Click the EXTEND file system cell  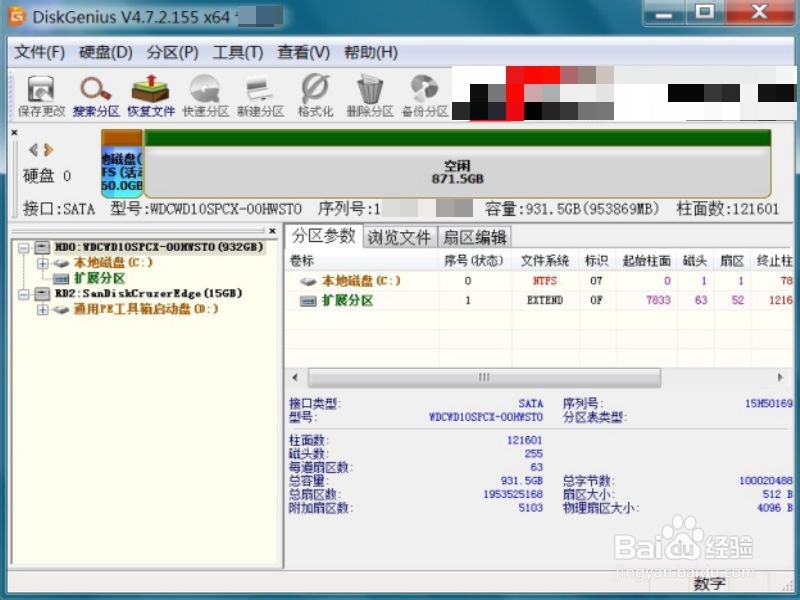(545, 301)
